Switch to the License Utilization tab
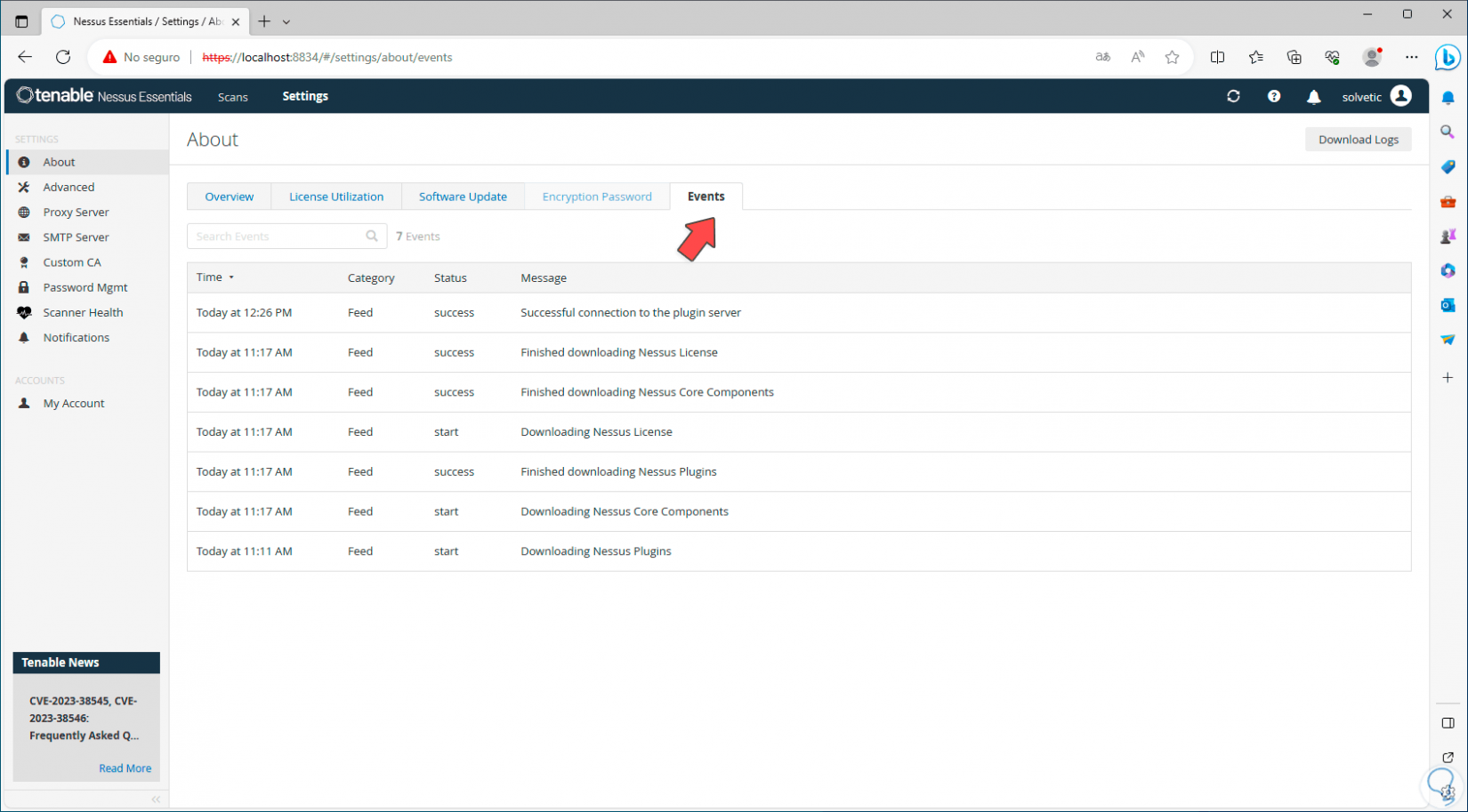The image size is (1468, 812). click(336, 197)
